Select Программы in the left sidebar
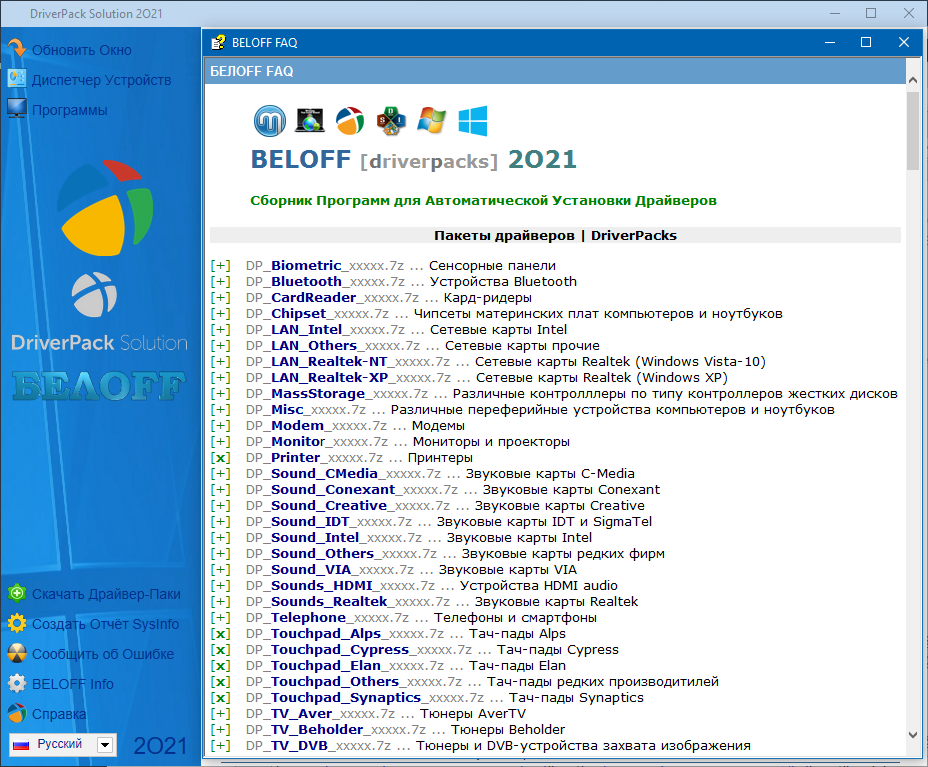The image size is (928, 767). tap(69, 110)
